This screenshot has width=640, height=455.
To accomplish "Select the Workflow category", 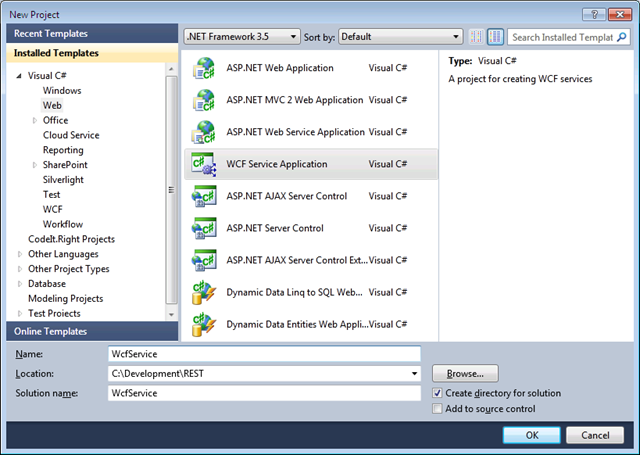I will [x=63, y=224].
